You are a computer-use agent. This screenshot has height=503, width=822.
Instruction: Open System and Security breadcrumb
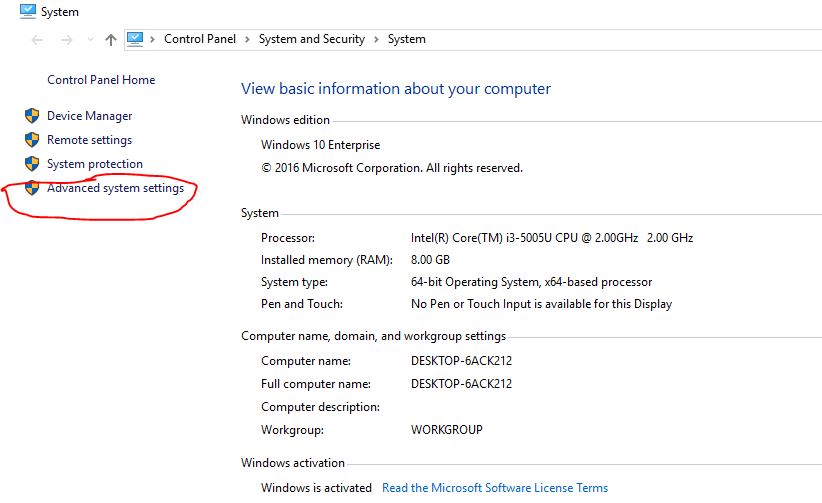pyautogui.click(x=311, y=39)
